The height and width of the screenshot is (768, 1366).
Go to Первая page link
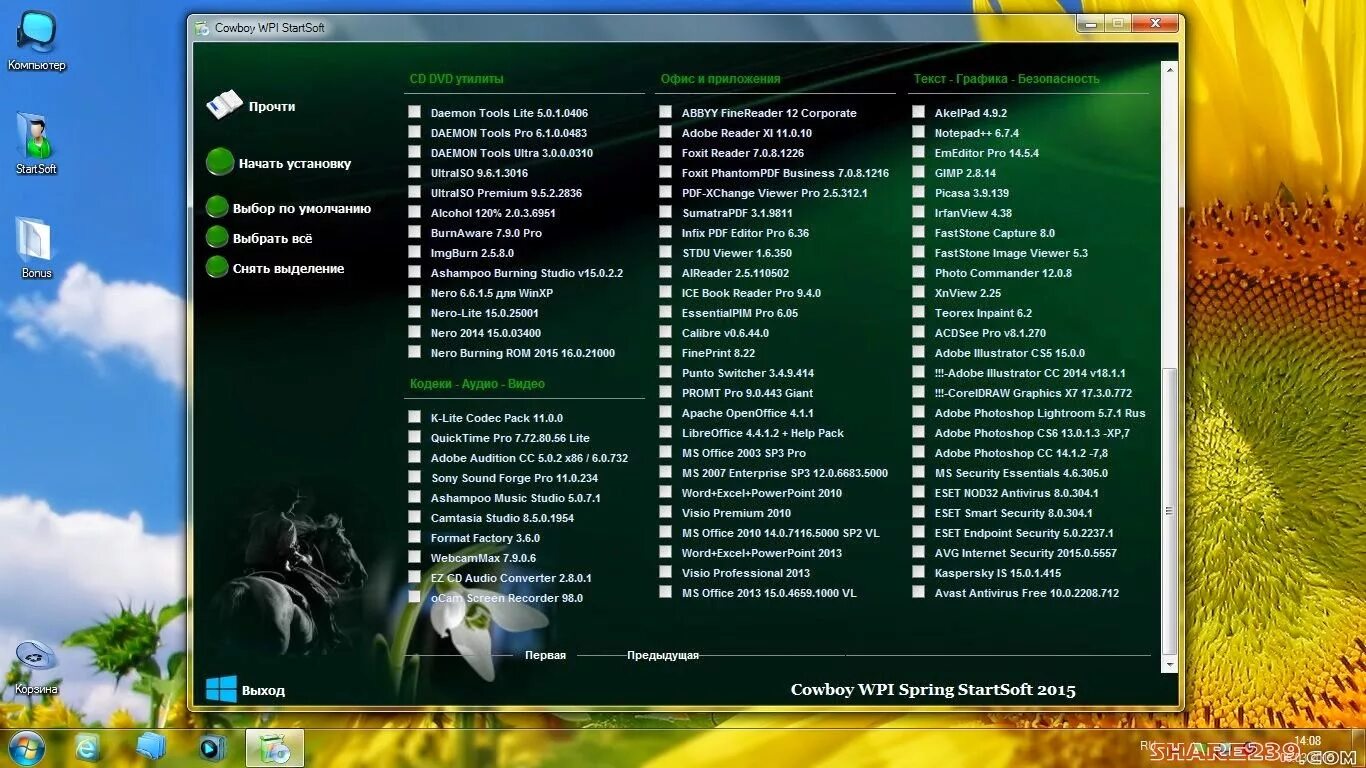[545, 655]
